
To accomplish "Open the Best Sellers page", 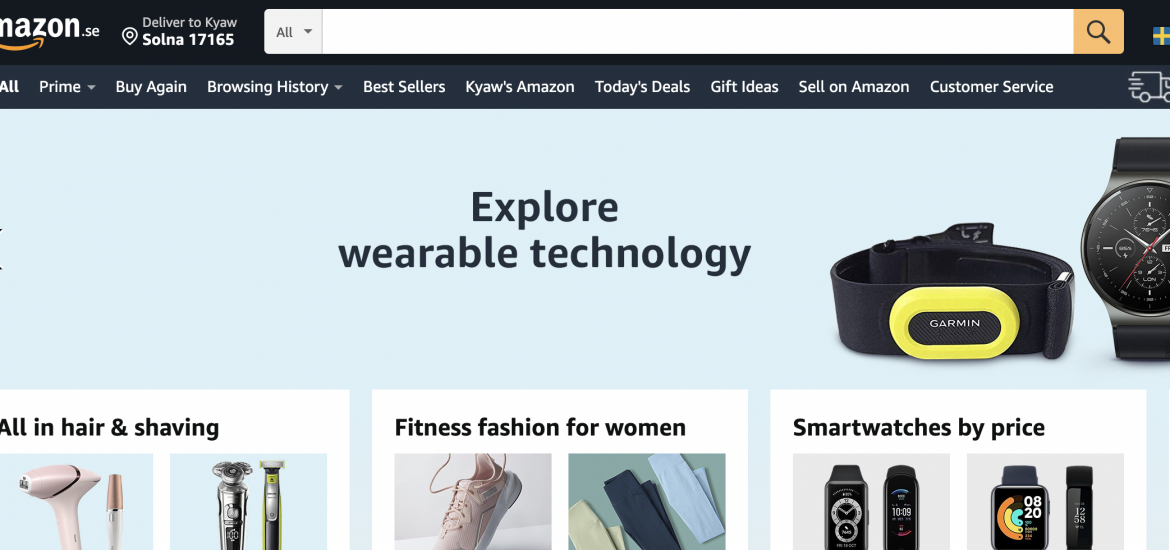I will point(404,87).
